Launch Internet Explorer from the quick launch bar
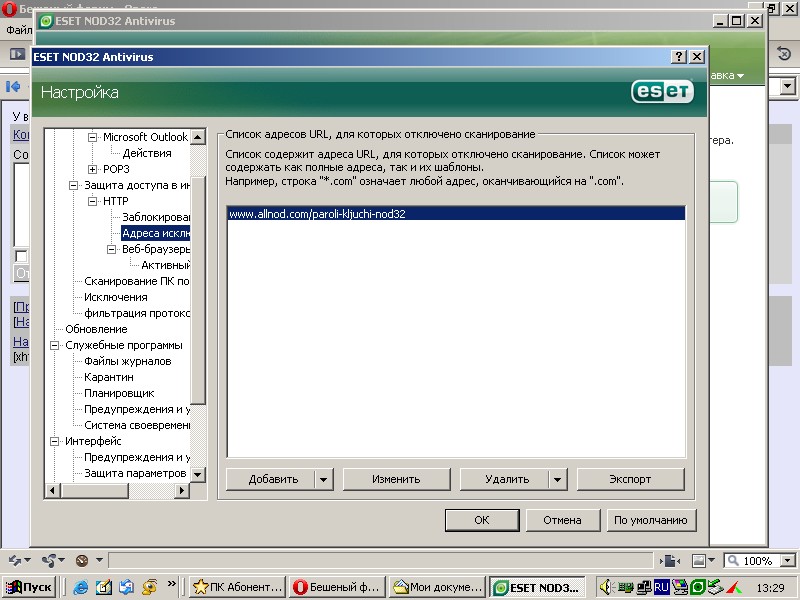 click(80, 587)
